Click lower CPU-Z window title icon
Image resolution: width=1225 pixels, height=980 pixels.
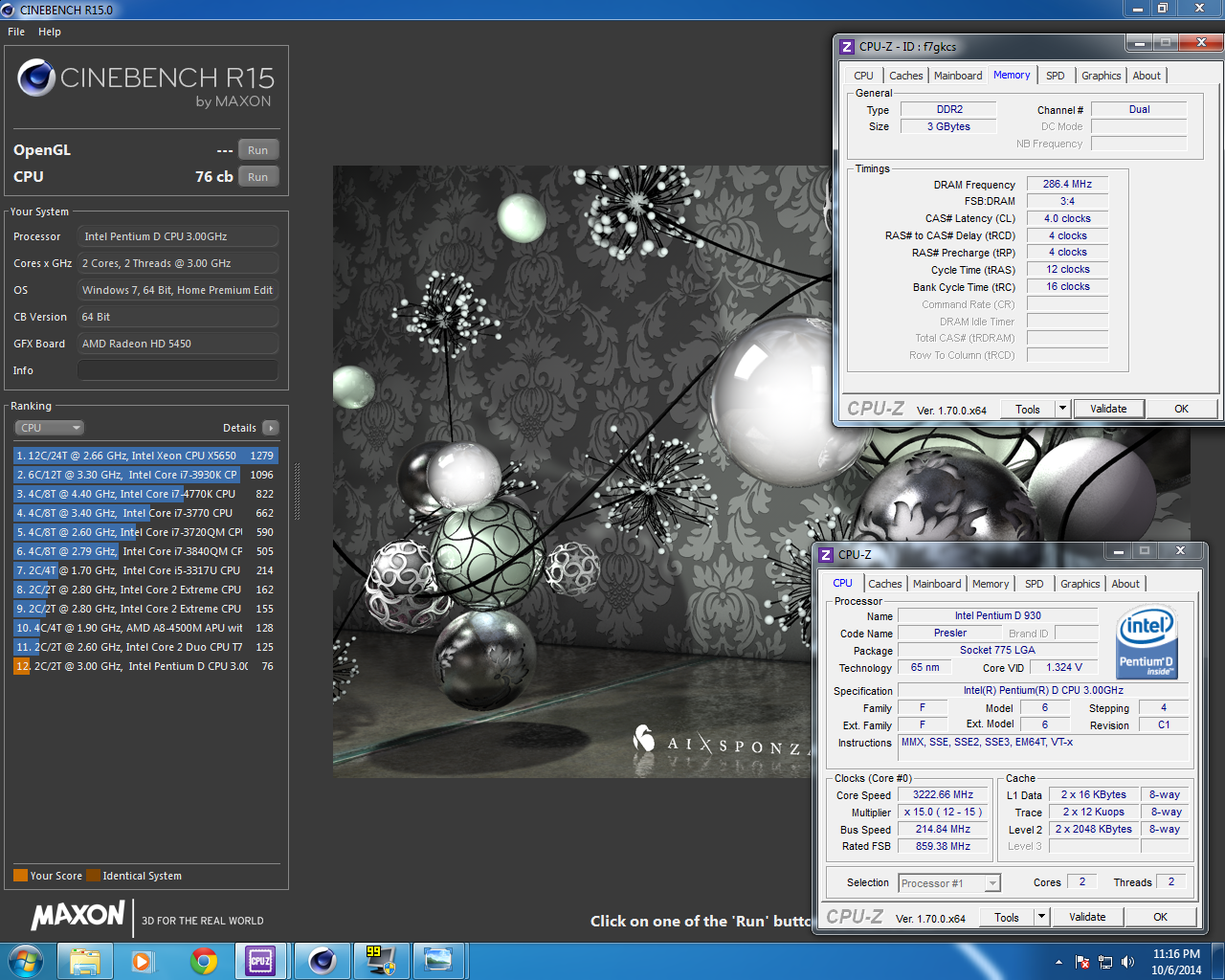point(825,554)
